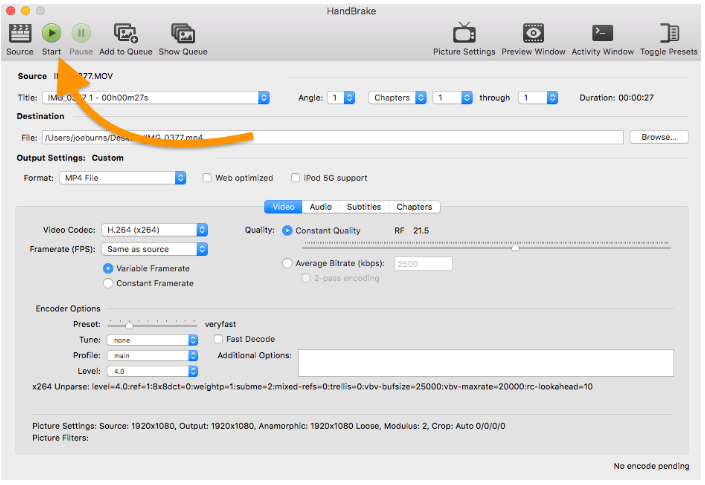The width and height of the screenshot is (705, 485).
Task: Select Constant Quality radio button
Action: [x=287, y=231]
